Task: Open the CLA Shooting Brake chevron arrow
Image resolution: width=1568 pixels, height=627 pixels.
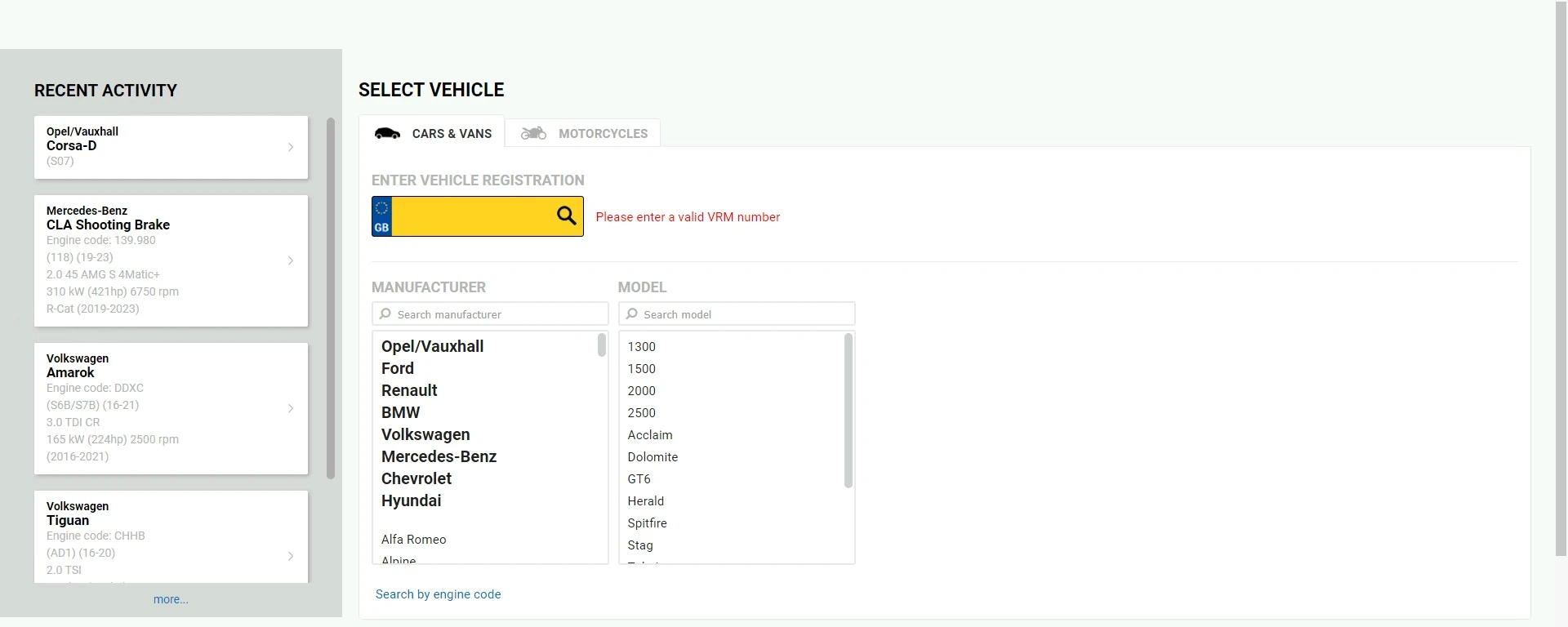Action: [291, 260]
